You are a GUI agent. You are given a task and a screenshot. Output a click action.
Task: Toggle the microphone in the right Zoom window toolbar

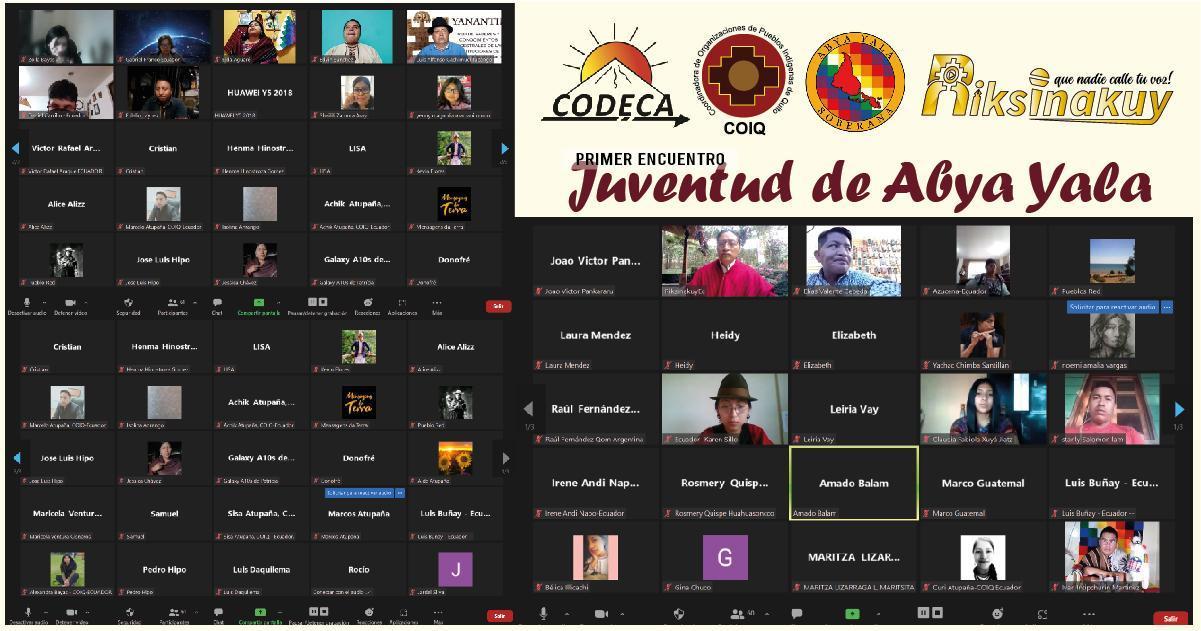[543, 614]
